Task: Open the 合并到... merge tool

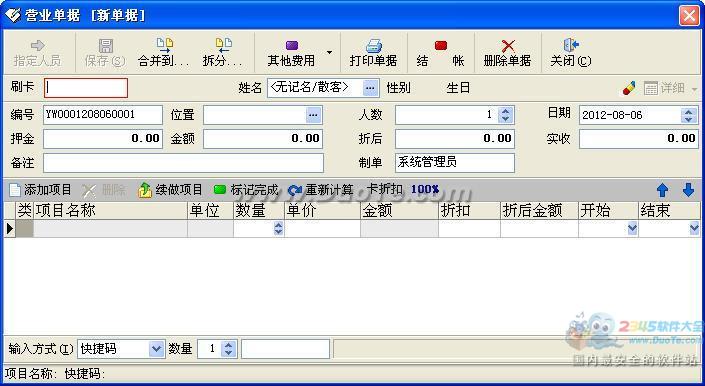Action: pyautogui.click(x=164, y=53)
